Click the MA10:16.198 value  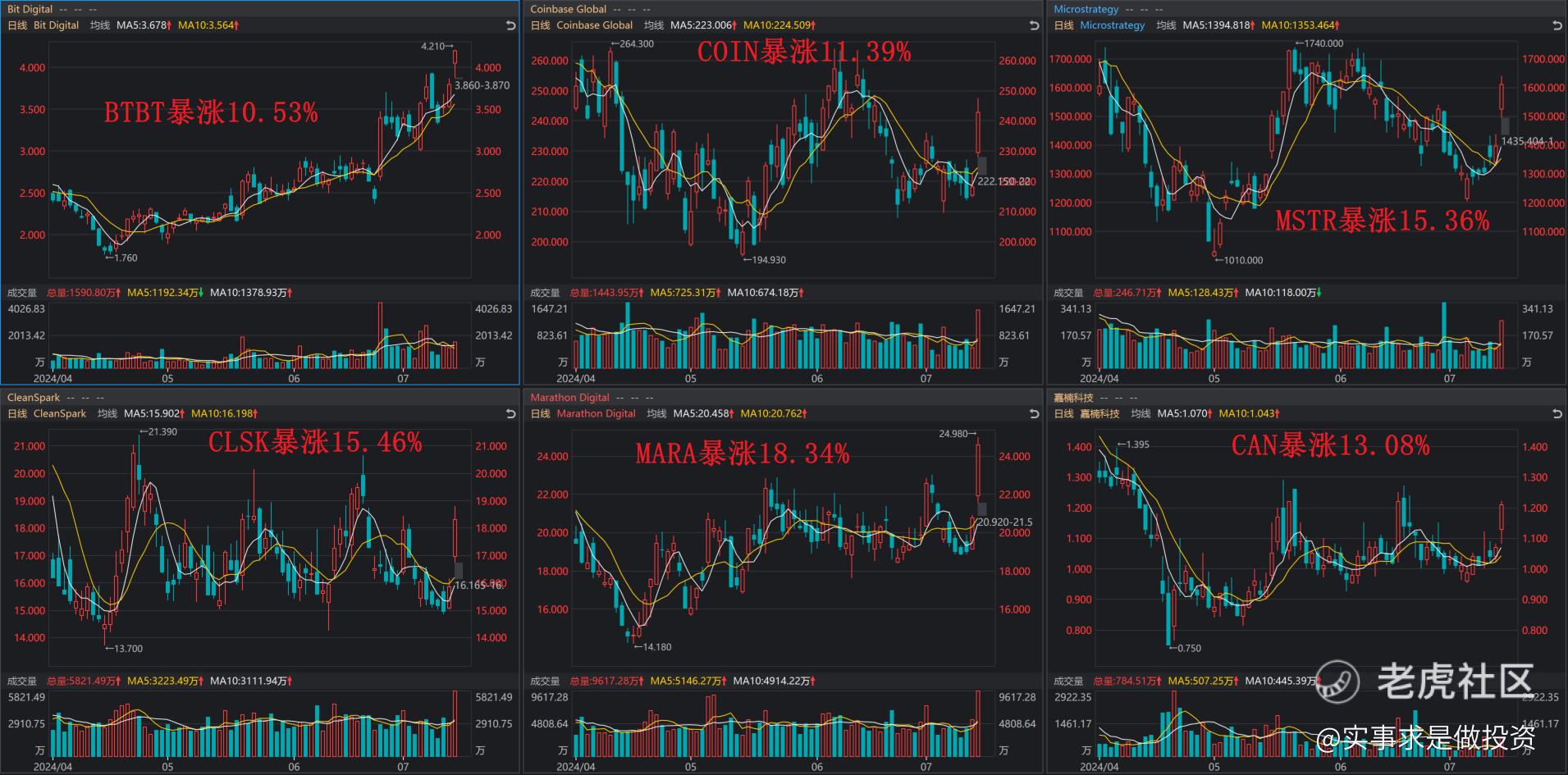(x=225, y=414)
